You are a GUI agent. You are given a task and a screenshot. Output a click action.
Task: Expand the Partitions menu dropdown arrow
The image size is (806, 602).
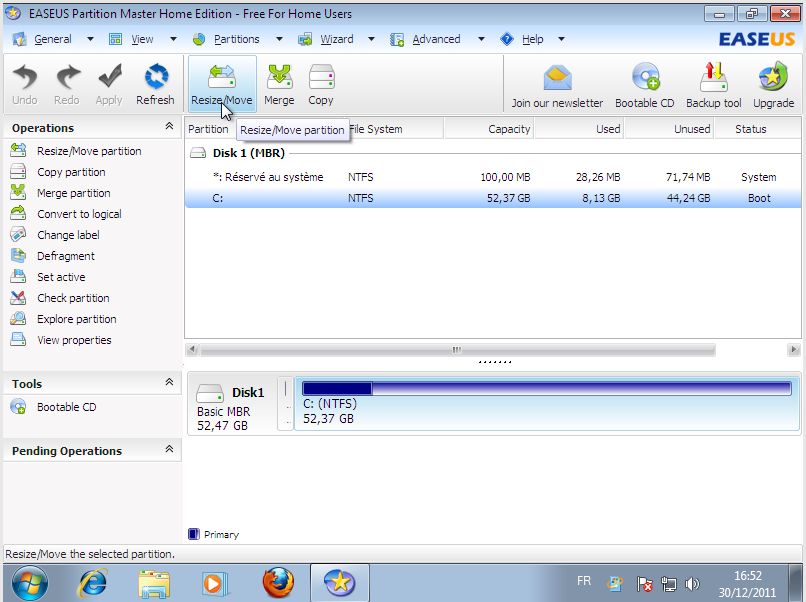pos(279,39)
